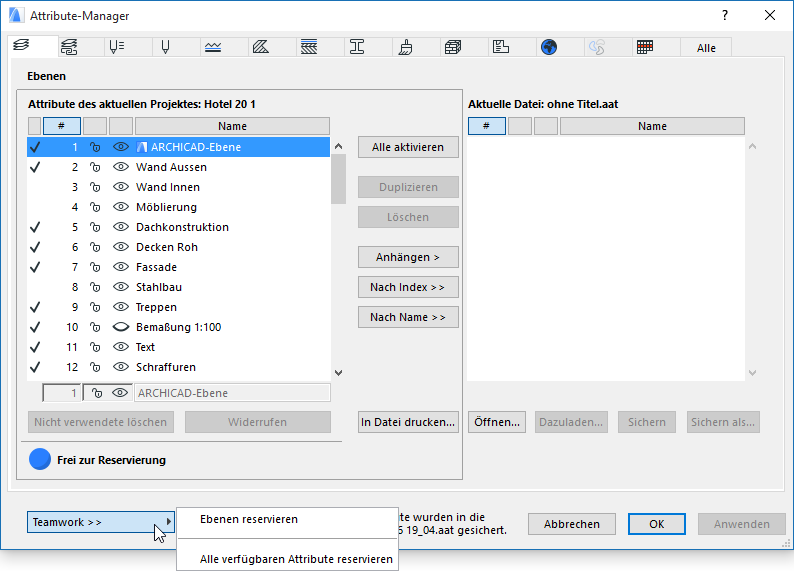The image size is (794, 571).
Task: Click the ARCHICAD logo in Attribute-Manager title bar
Action: [16, 15]
